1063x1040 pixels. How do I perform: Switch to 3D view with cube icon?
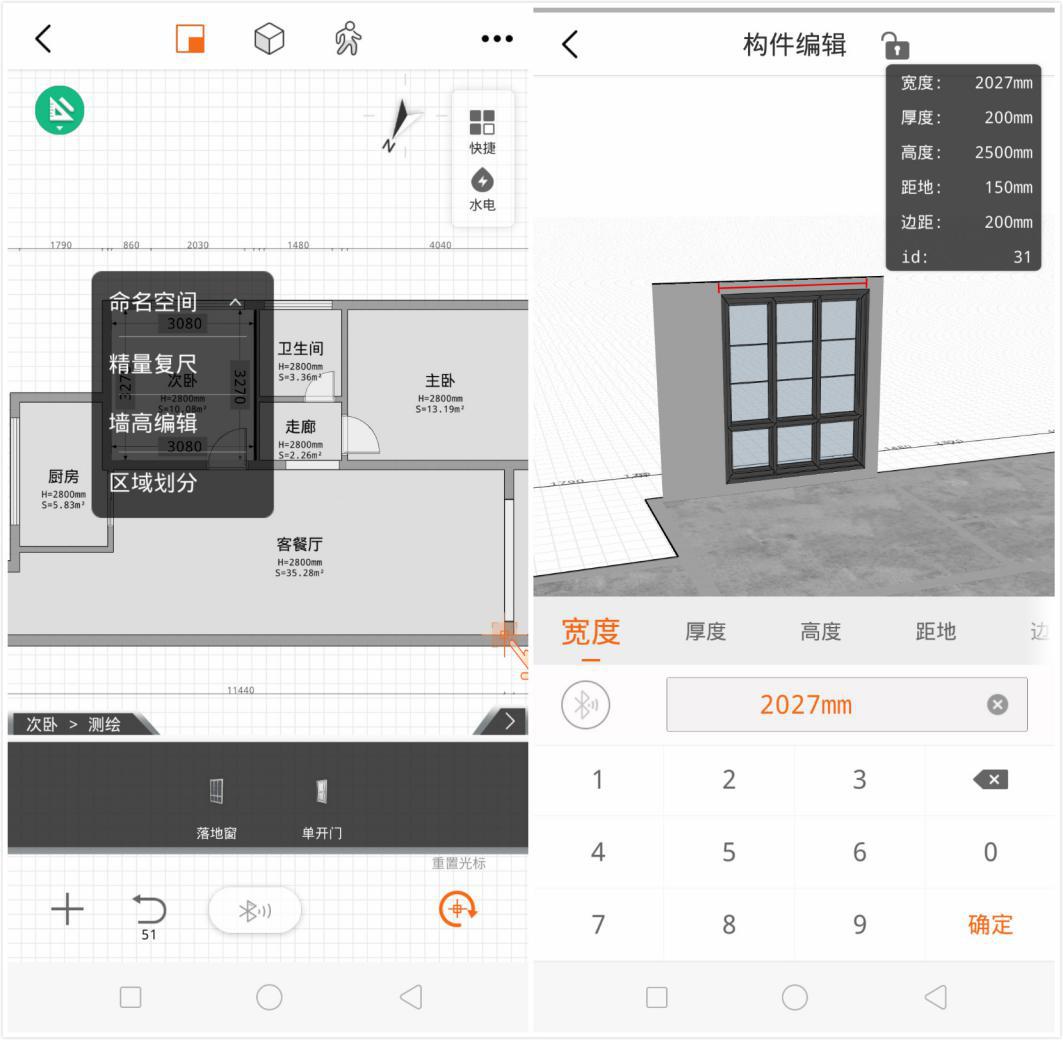tap(268, 38)
